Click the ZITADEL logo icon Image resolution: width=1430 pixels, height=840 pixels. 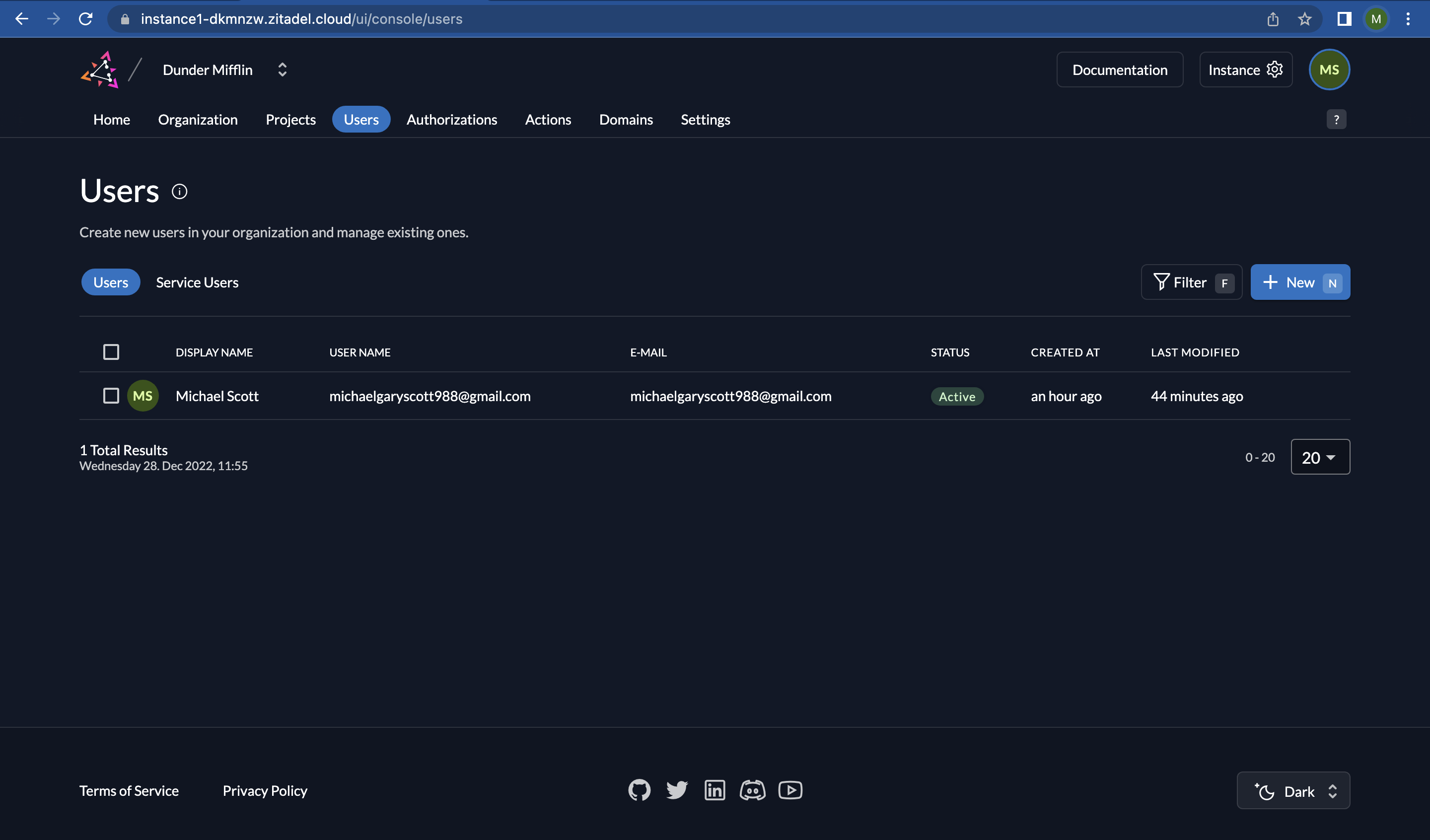point(100,70)
